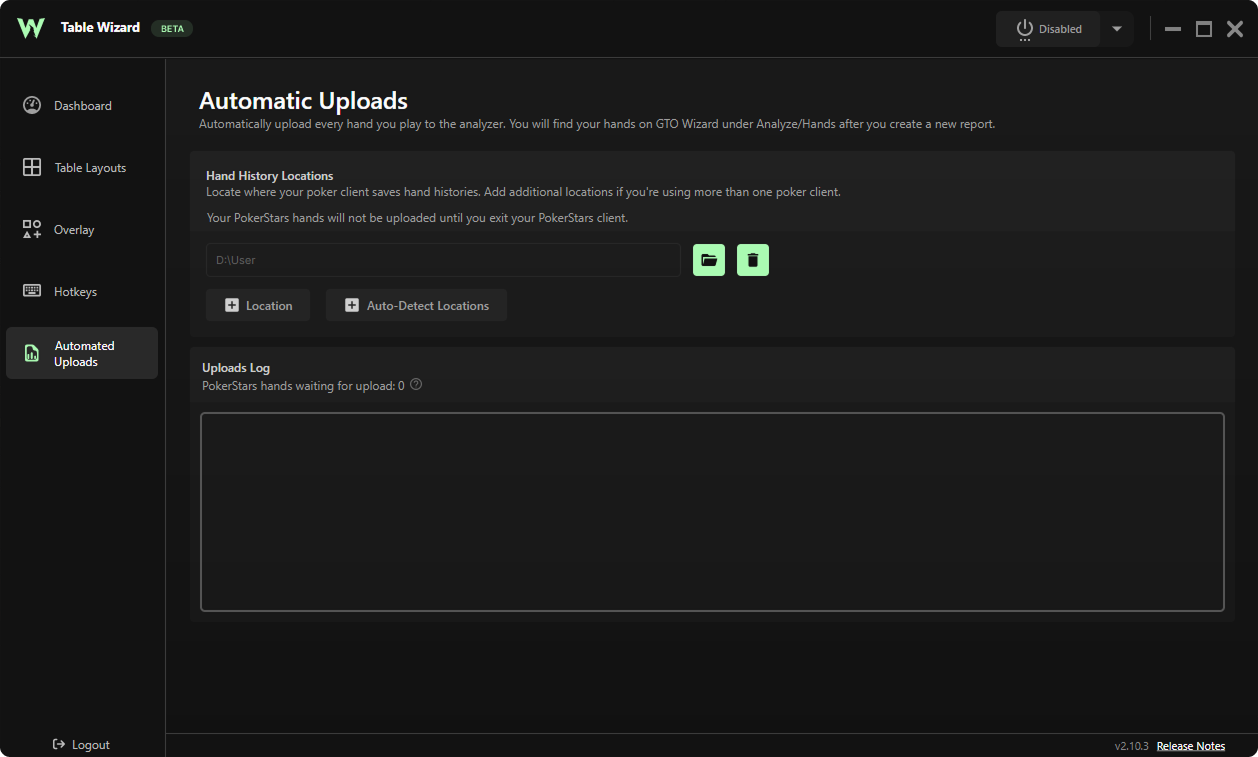Image resolution: width=1258 pixels, height=757 pixels.
Task: Browse for folder with green folder icon
Action: point(709,260)
